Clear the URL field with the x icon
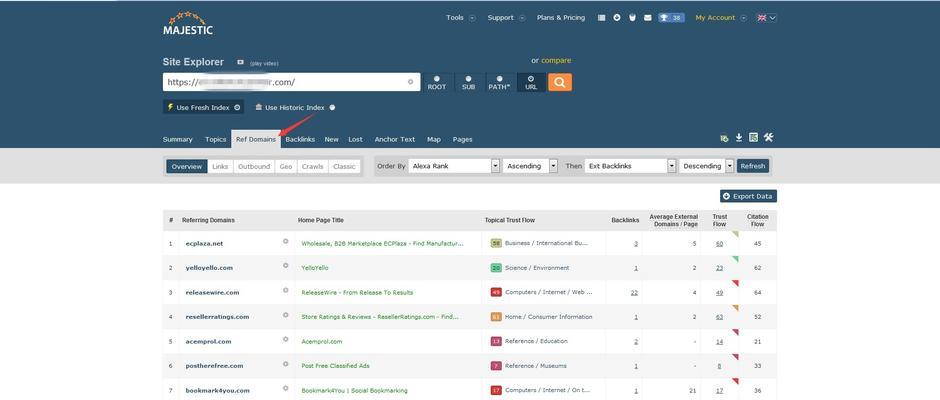940x400 pixels. tap(411, 82)
